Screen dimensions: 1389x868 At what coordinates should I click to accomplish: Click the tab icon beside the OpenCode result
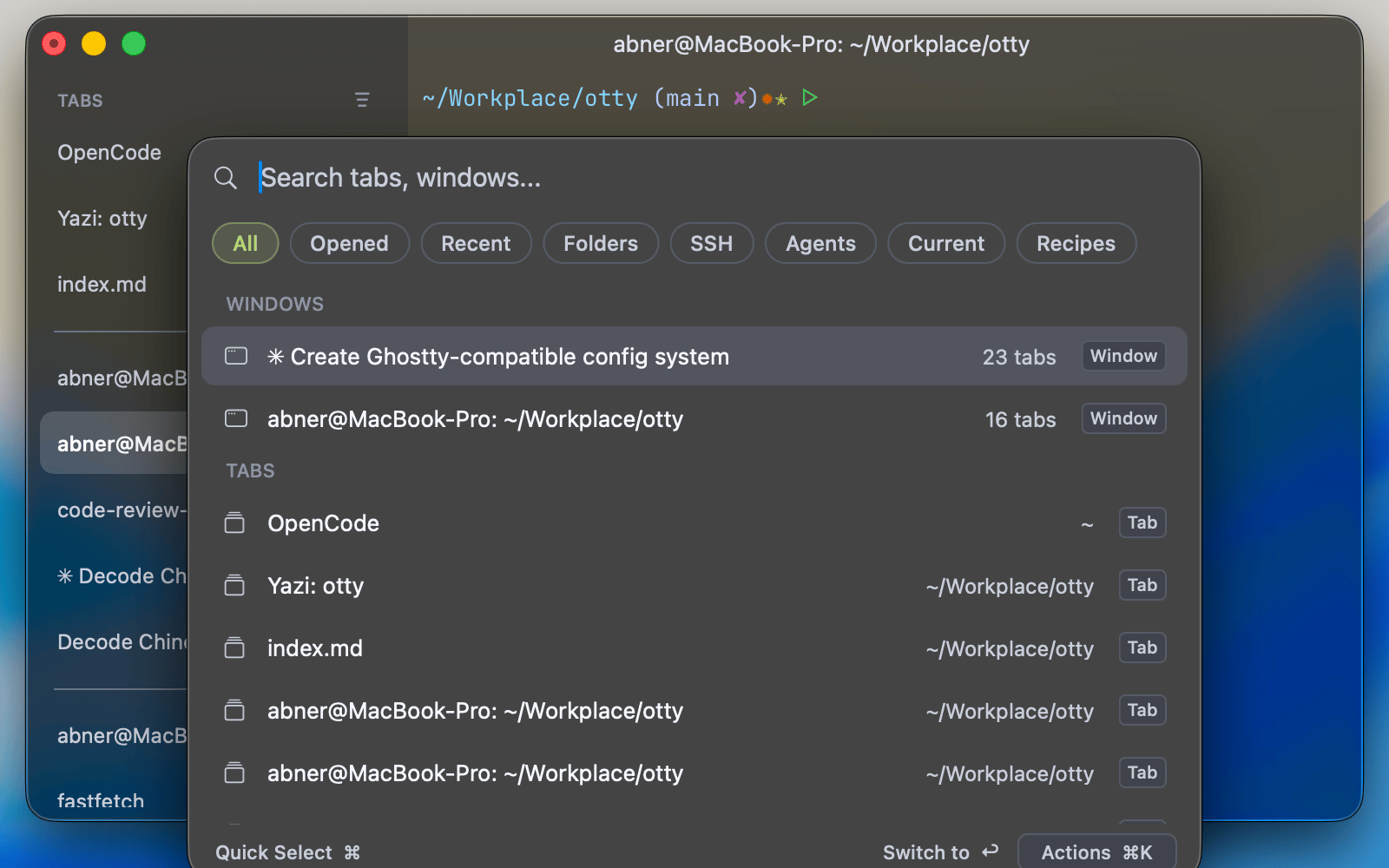(x=234, y=523)
